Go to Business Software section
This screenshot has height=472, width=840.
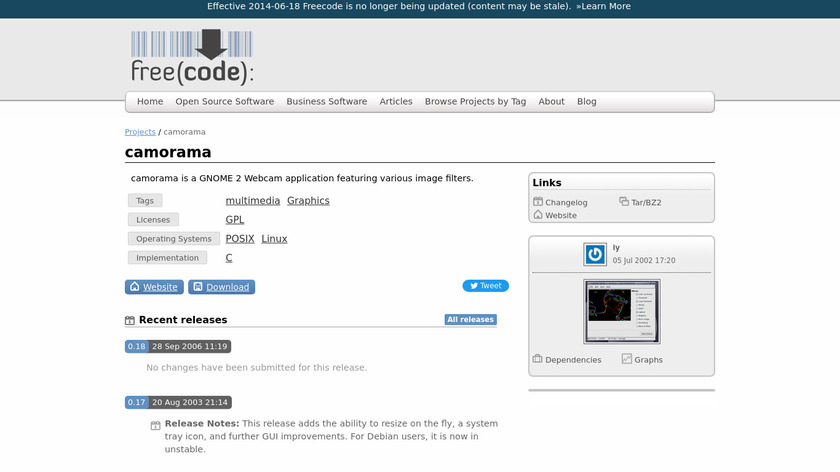click(x=327, y=101)
